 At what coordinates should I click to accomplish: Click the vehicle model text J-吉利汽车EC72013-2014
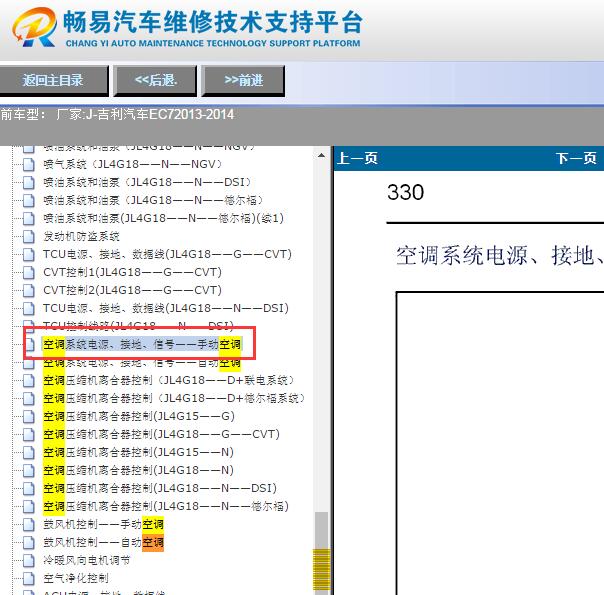160,114
